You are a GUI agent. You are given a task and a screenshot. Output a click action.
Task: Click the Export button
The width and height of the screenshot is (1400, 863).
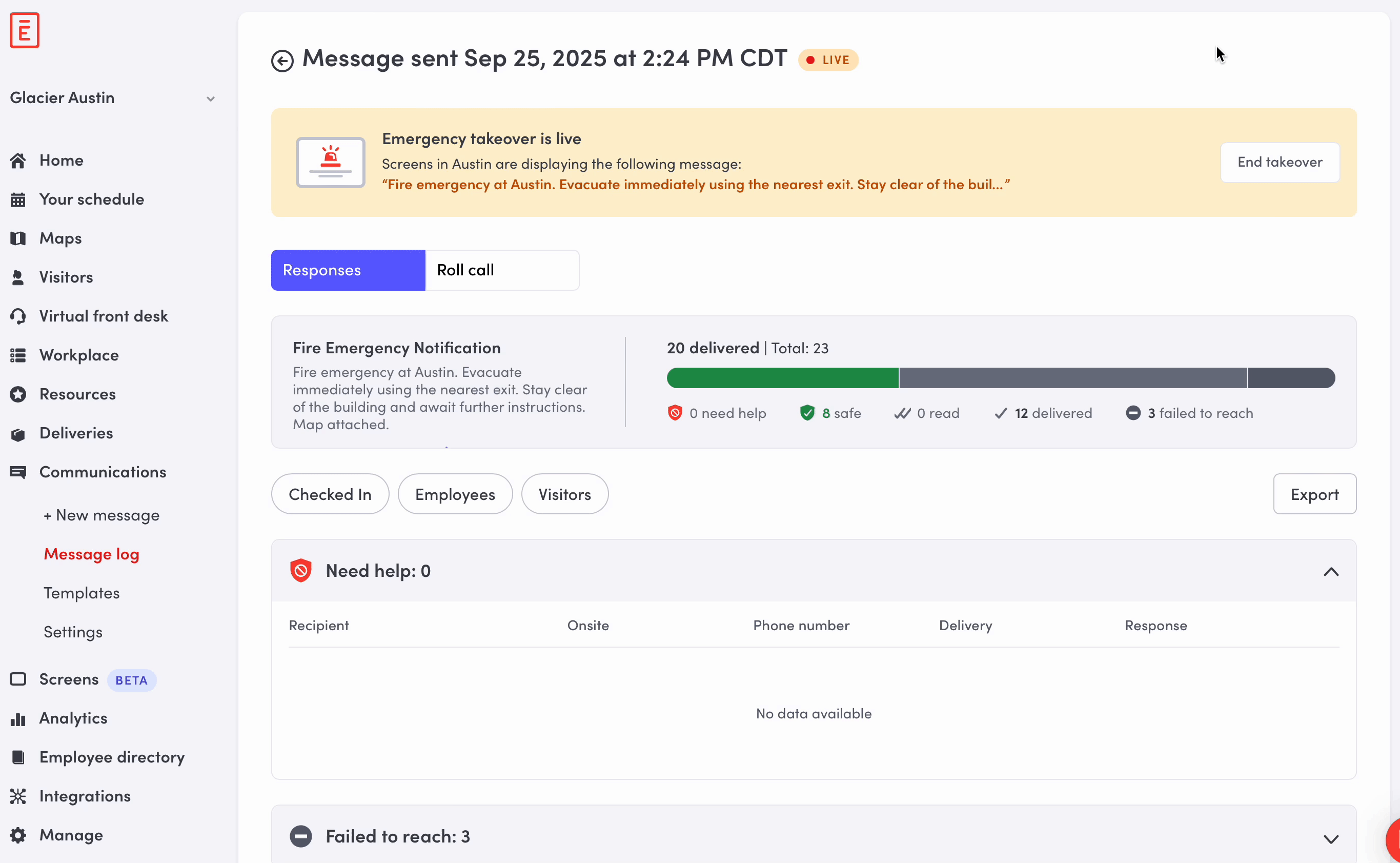[x=1314, y=494]
